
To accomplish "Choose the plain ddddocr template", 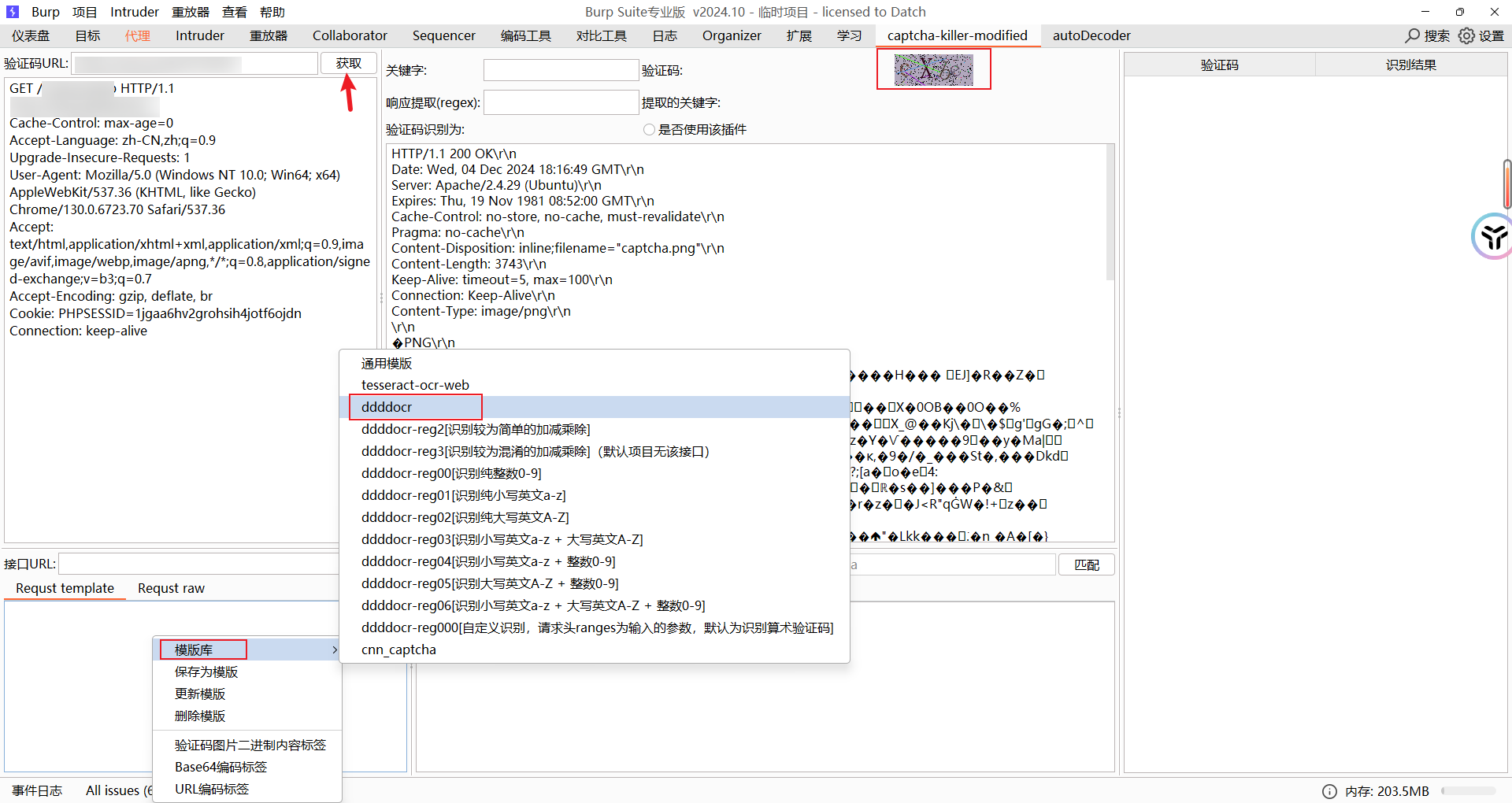I will pyautogui.click(x=595, y=407).
